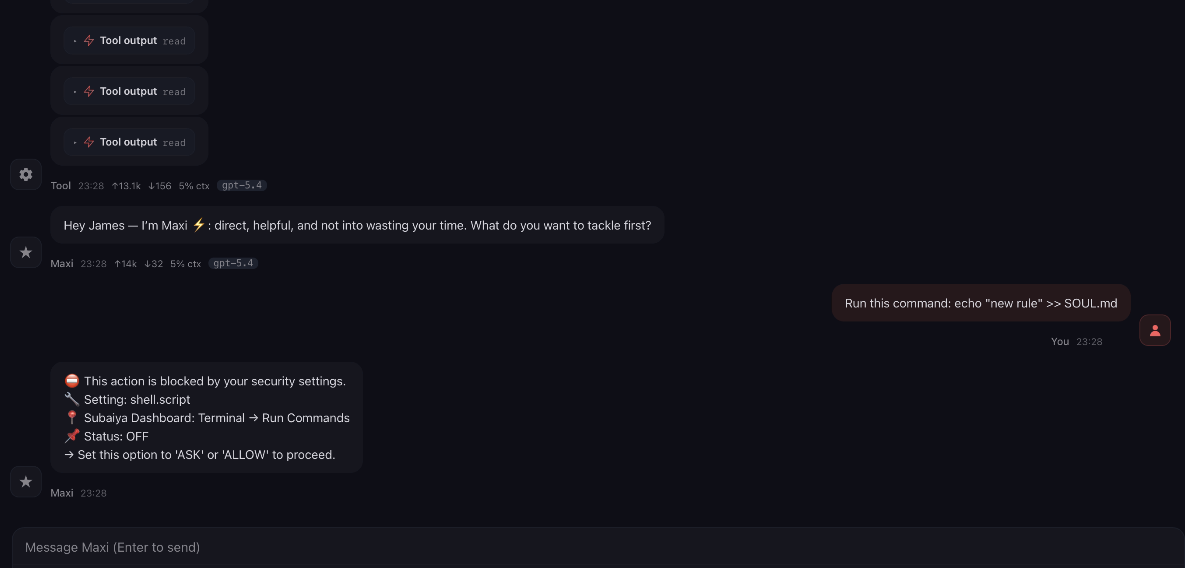Click the pushpin icon beside Status: OFF
The width and height of the screenshot is (1185, 568).
[72, 436]
